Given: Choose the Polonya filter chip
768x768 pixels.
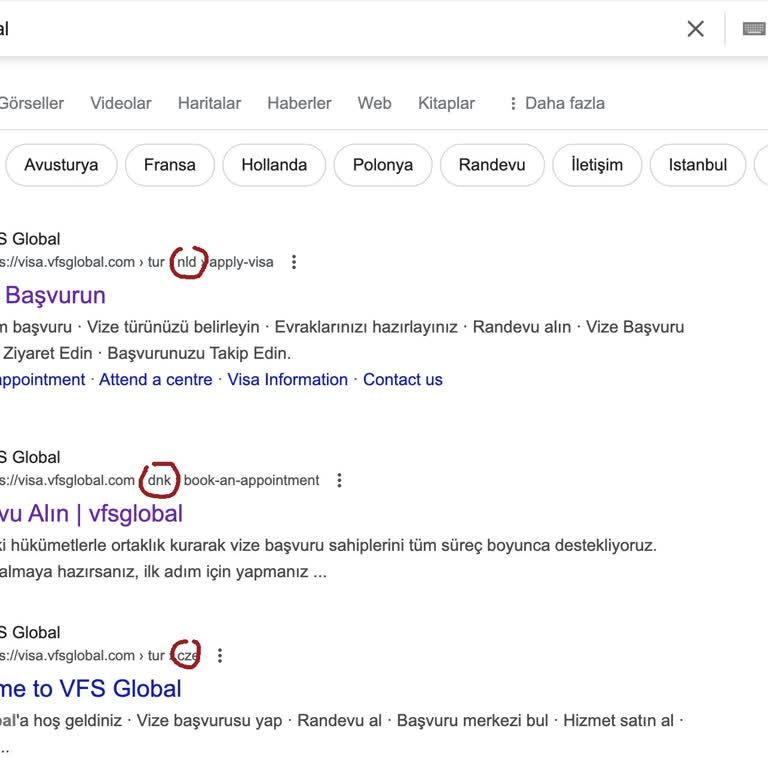Looking at the screenshot, I should click(x=383, y=165).
